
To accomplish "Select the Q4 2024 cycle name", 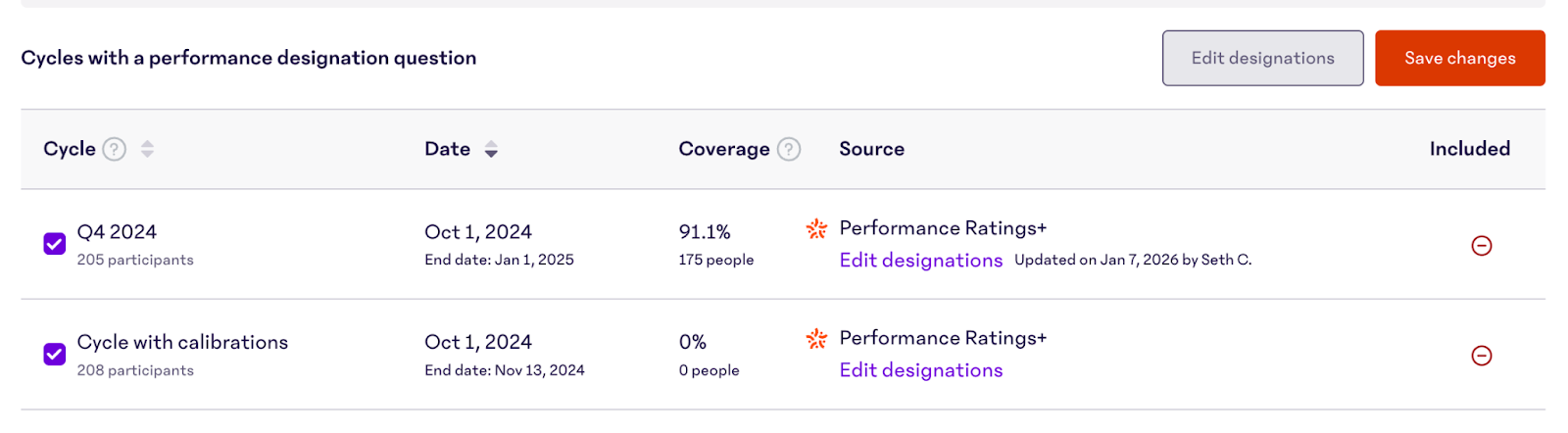I will click(117, 232).
